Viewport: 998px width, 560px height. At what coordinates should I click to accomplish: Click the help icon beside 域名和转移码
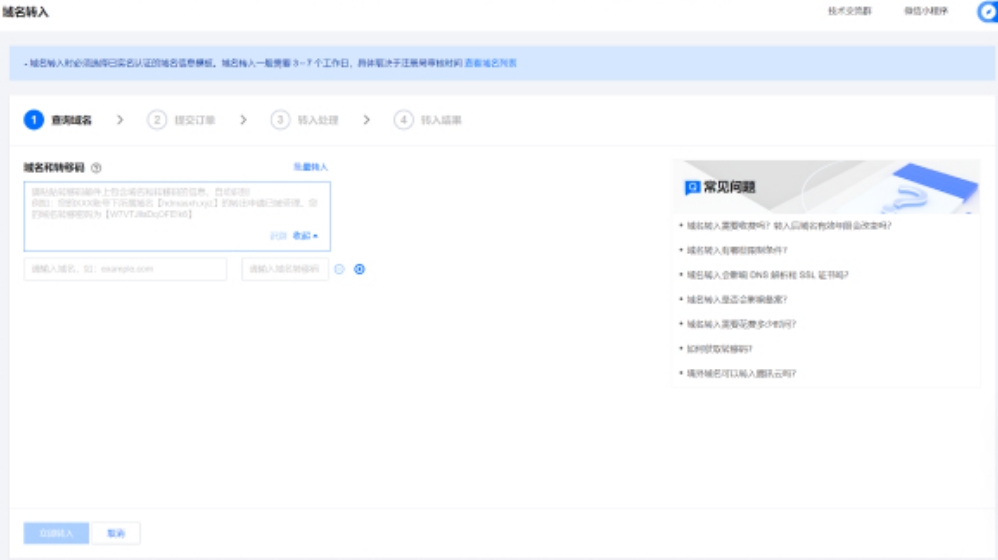click(96, 168)
